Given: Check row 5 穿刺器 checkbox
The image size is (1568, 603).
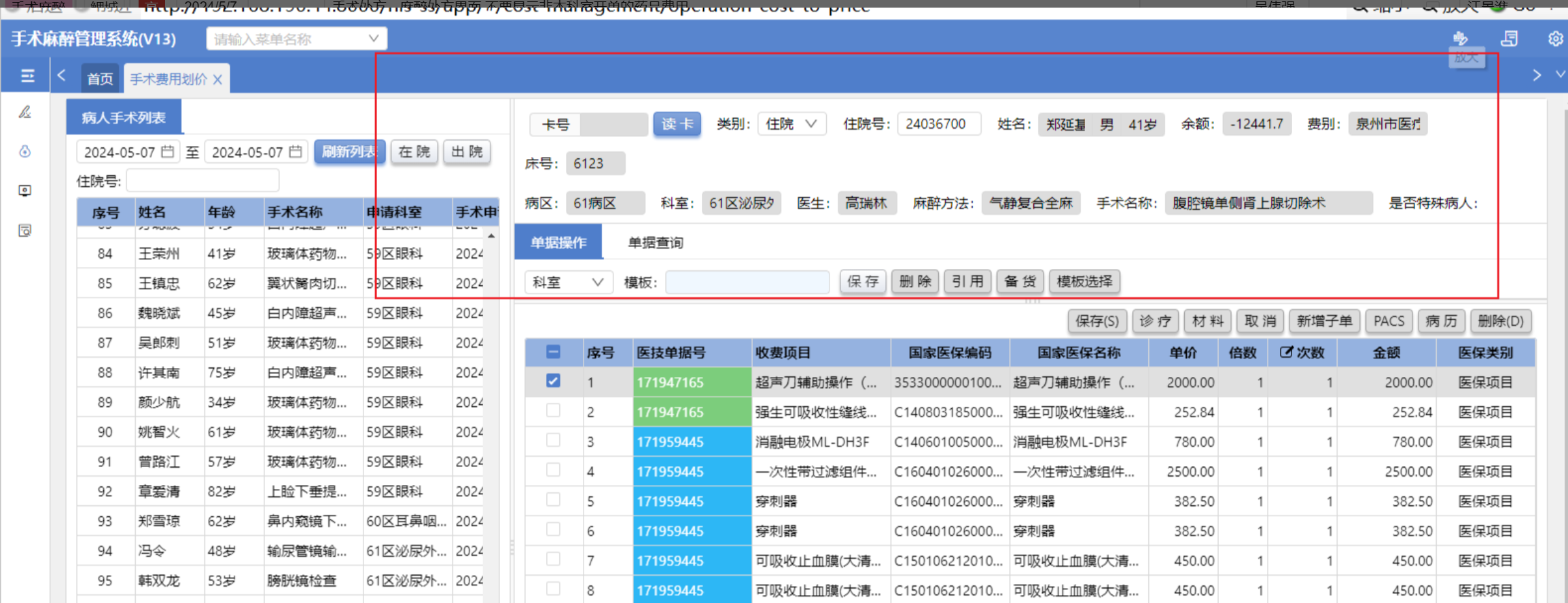Looking at the screenshot, I should point(553,500).
